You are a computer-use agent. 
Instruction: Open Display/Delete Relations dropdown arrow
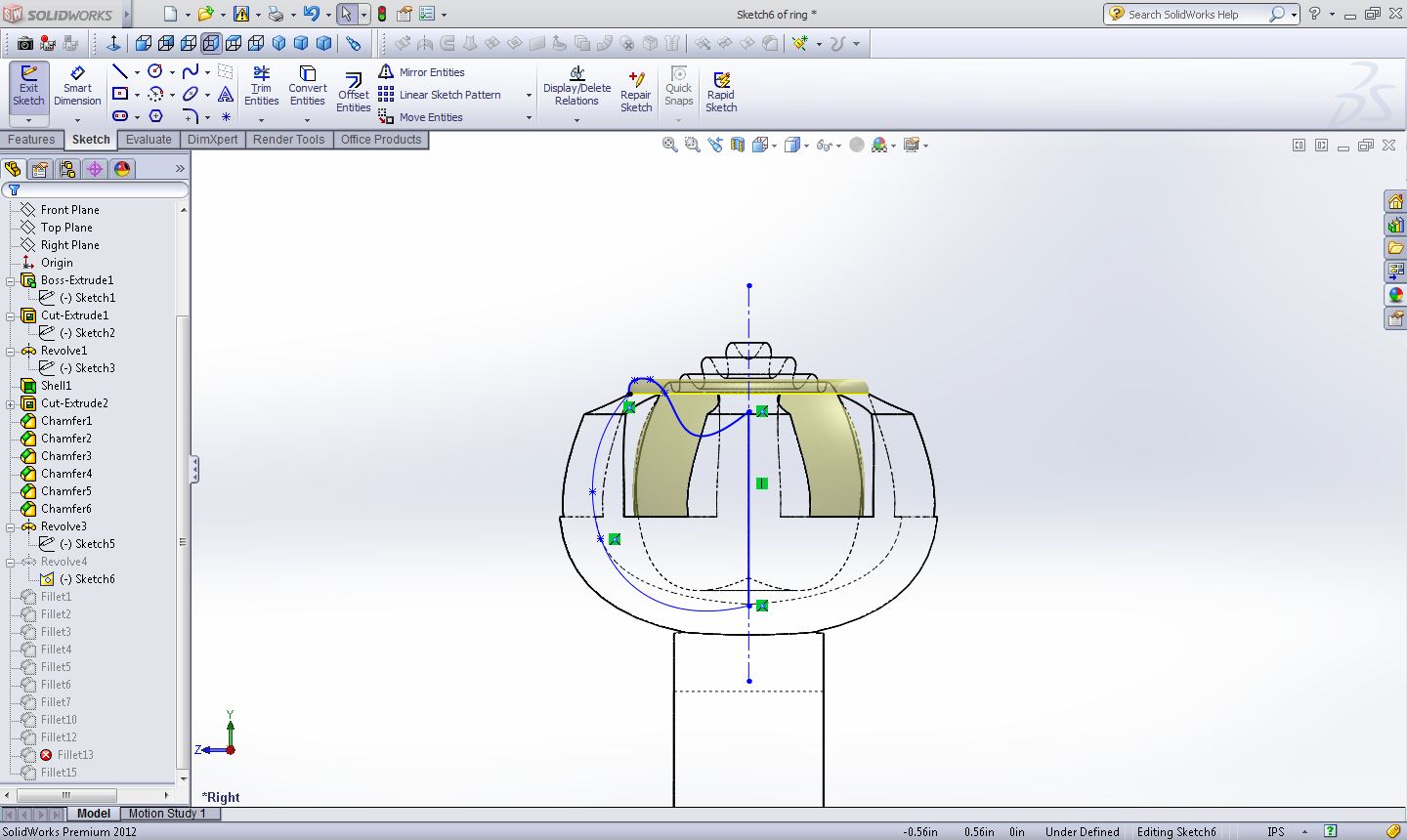pos(576,120)
